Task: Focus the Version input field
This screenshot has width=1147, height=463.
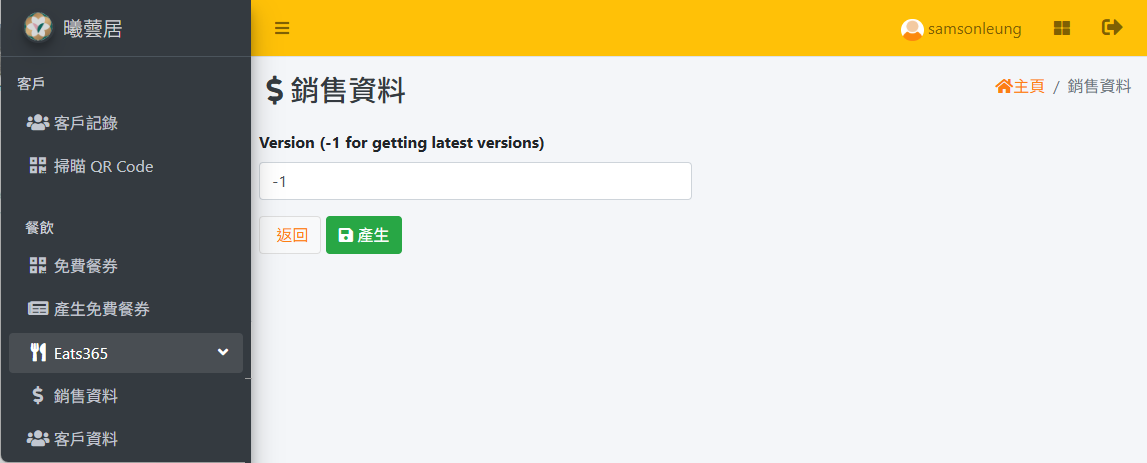Action: click(x=475, y=181)
